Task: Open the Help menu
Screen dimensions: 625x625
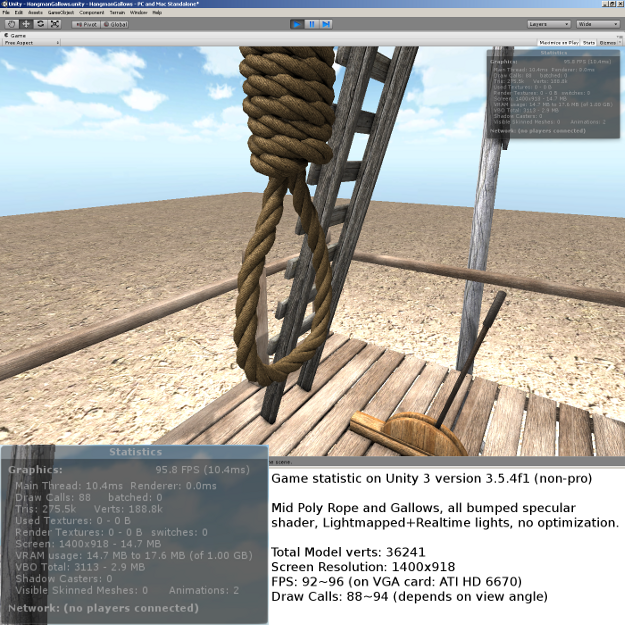Action: 157,13
